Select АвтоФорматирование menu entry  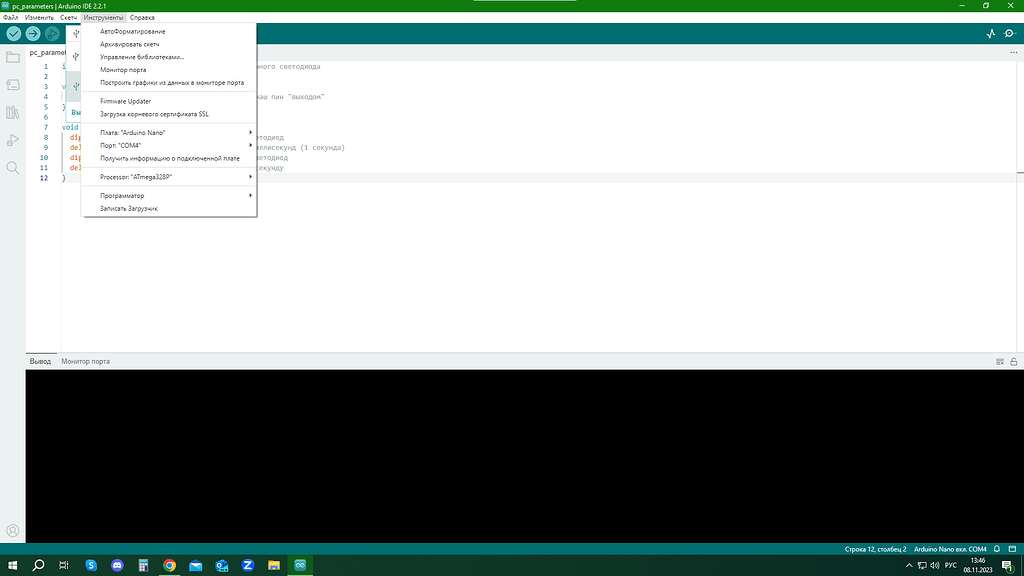(133, 32)
